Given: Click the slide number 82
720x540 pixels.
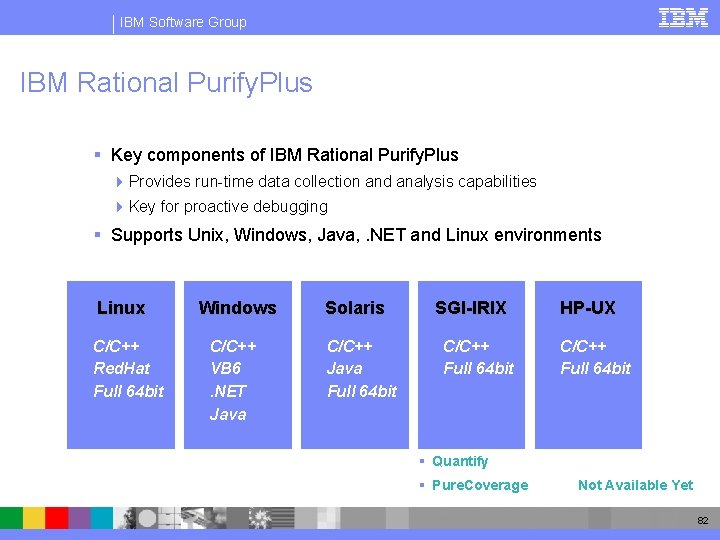Looking at the screenshot, I should point(703,520).
